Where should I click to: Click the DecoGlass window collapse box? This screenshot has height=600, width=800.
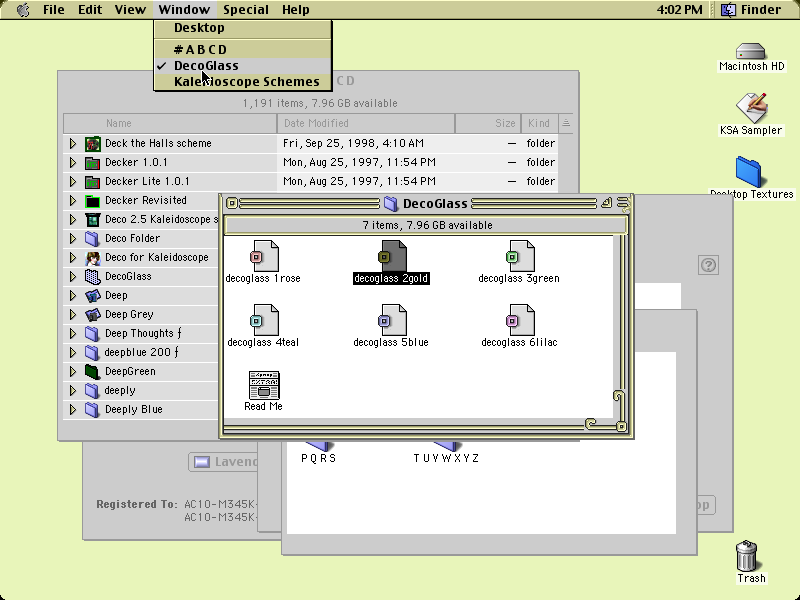click(623, 203)
